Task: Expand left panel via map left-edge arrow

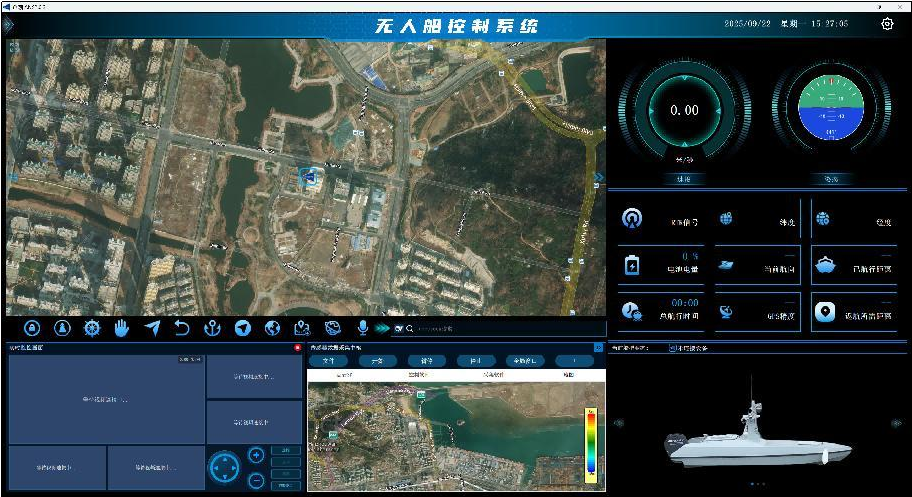Action: click(x=12, y=177)
